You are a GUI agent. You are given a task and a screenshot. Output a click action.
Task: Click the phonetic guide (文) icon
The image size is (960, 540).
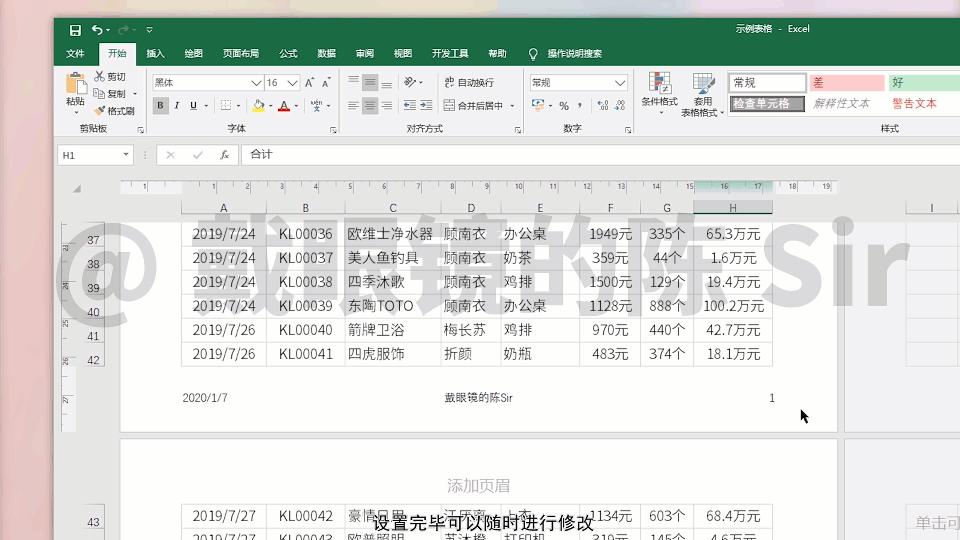[316, 105]
